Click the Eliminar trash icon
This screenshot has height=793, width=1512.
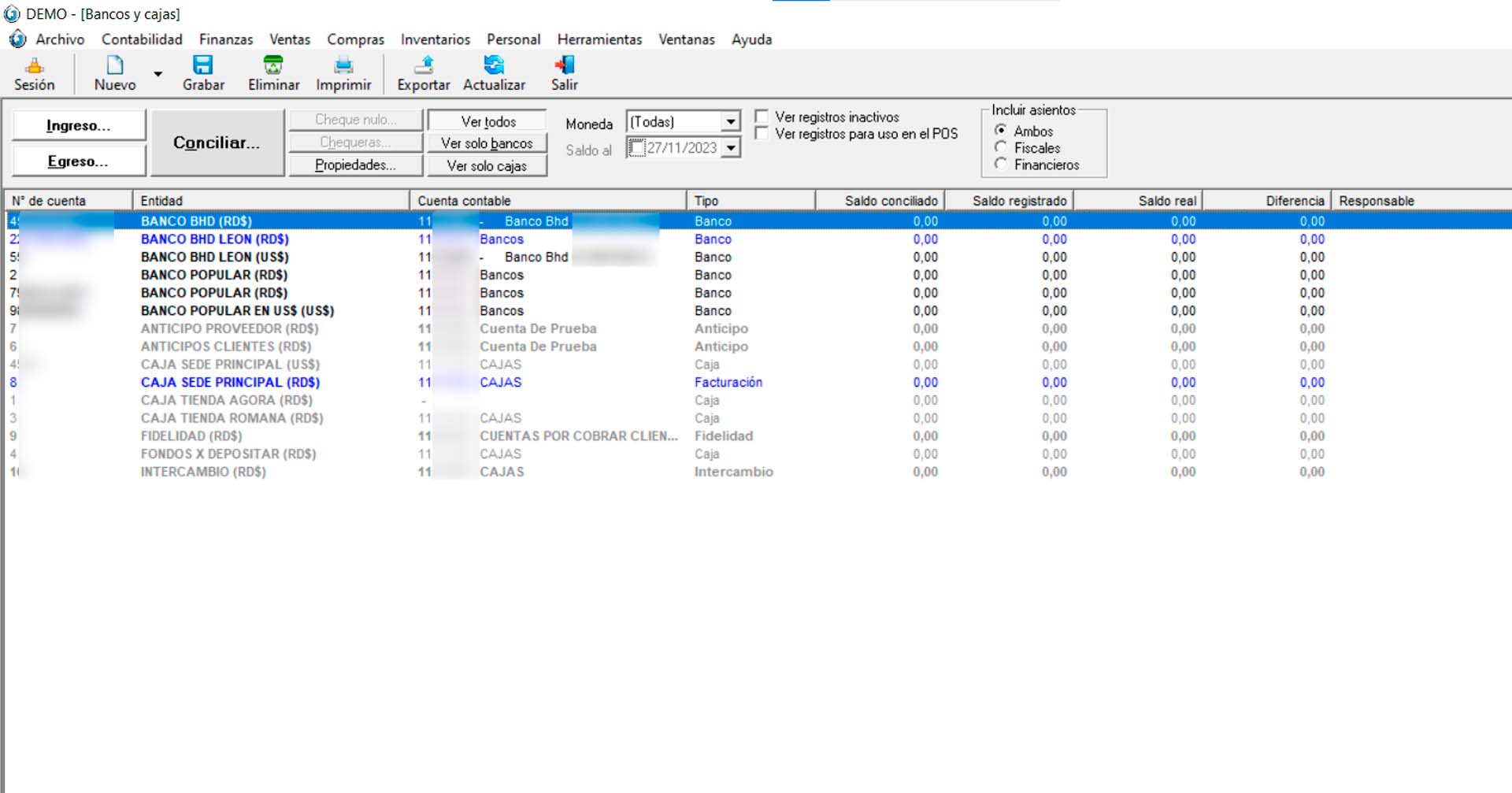[273, 66]
